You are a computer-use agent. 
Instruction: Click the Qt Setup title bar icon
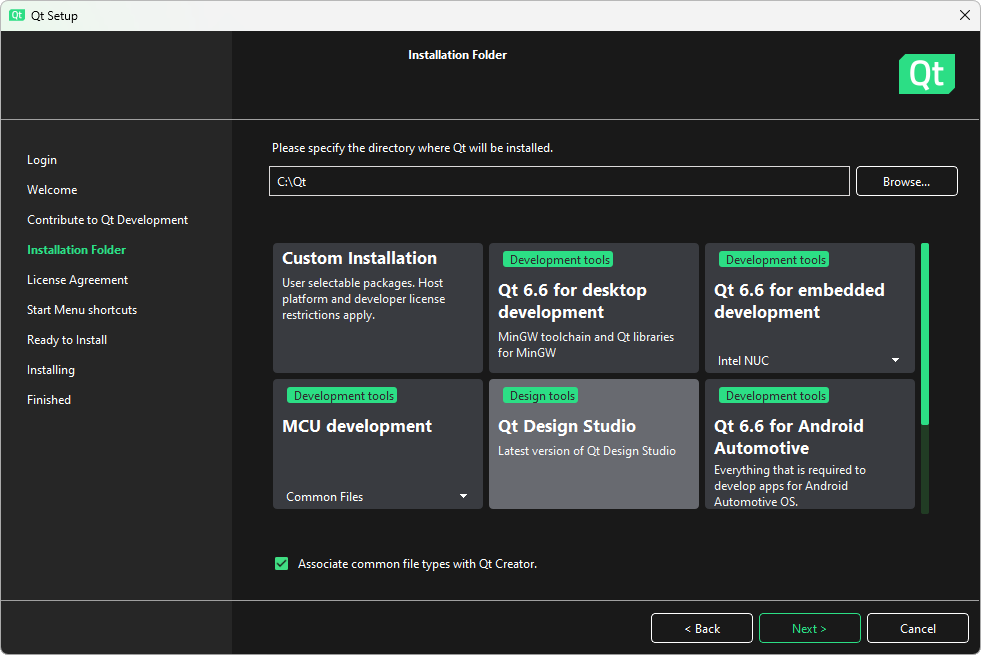click(x=17, y=15)
